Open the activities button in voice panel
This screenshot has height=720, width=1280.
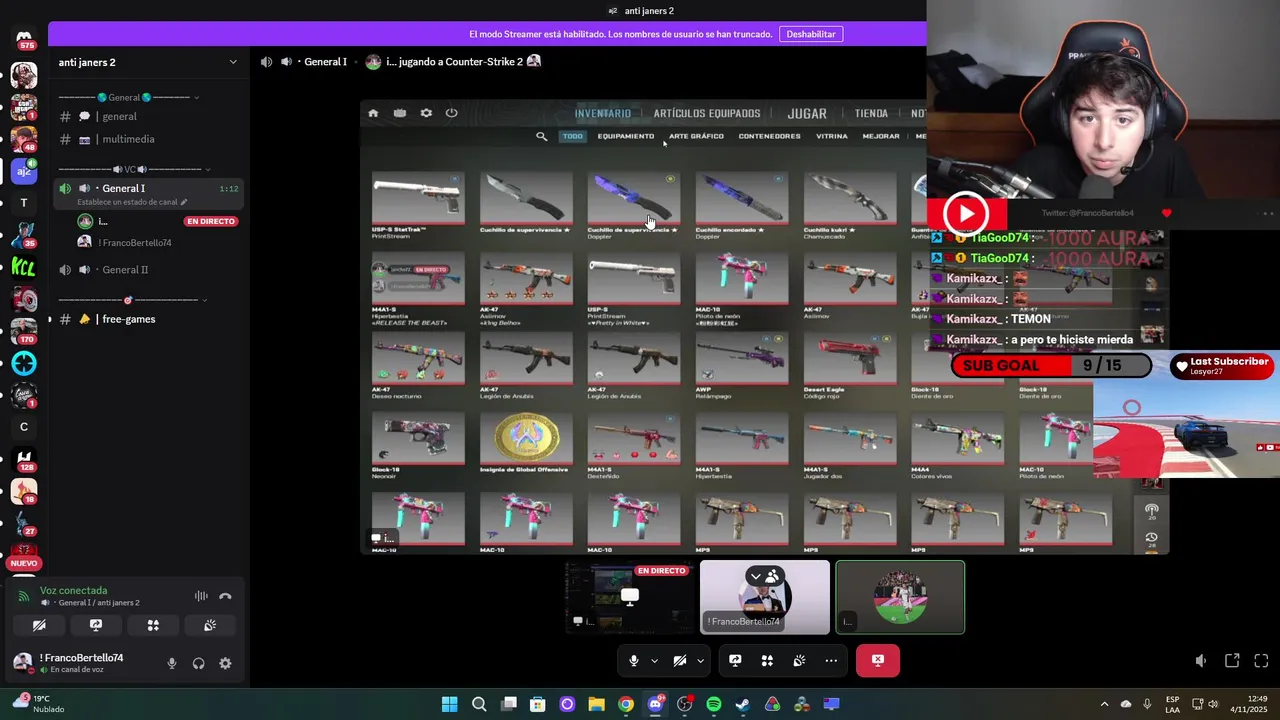pyautogui.click(x=153, y=625)
